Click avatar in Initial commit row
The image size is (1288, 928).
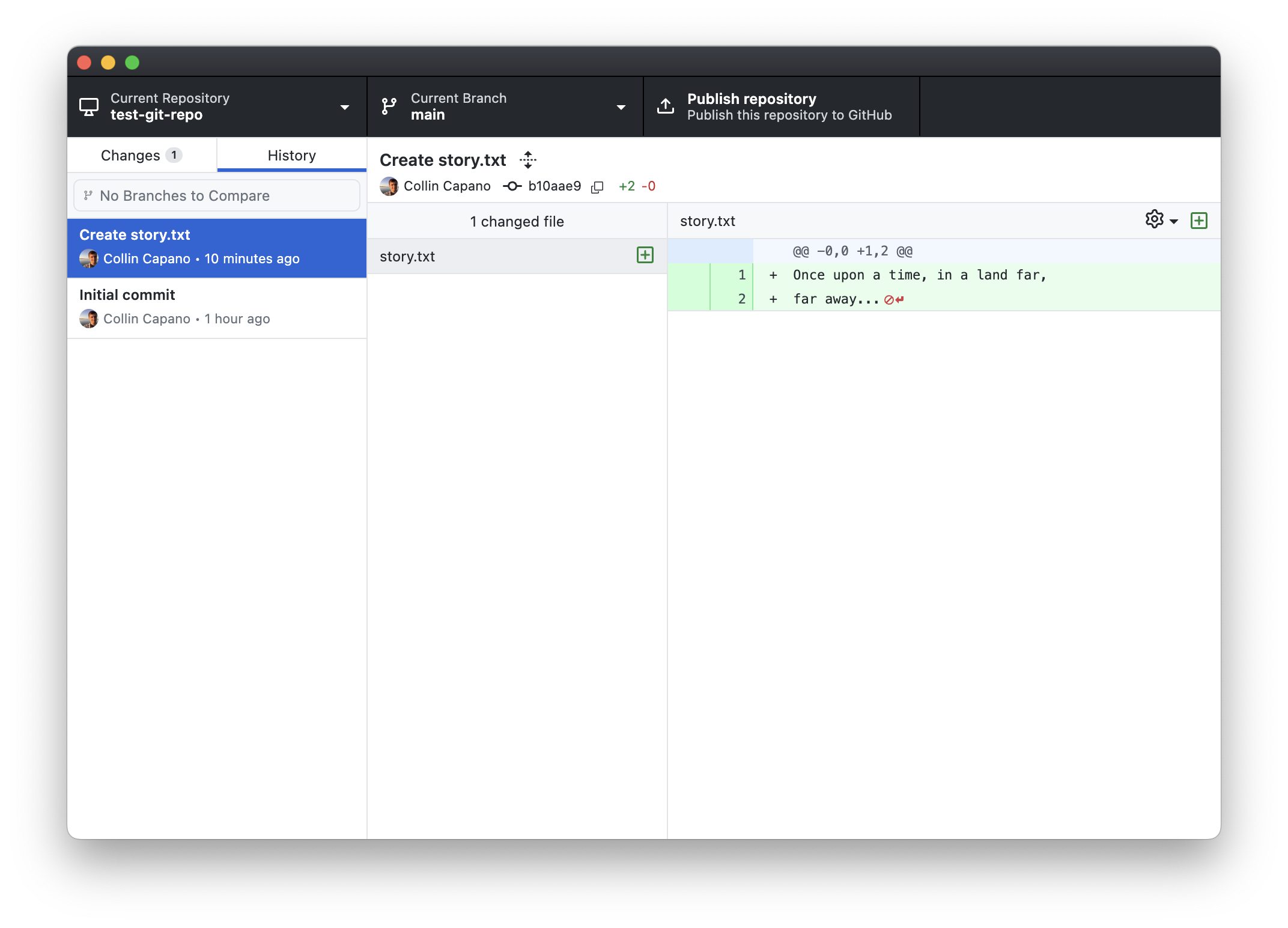point(89,319)
